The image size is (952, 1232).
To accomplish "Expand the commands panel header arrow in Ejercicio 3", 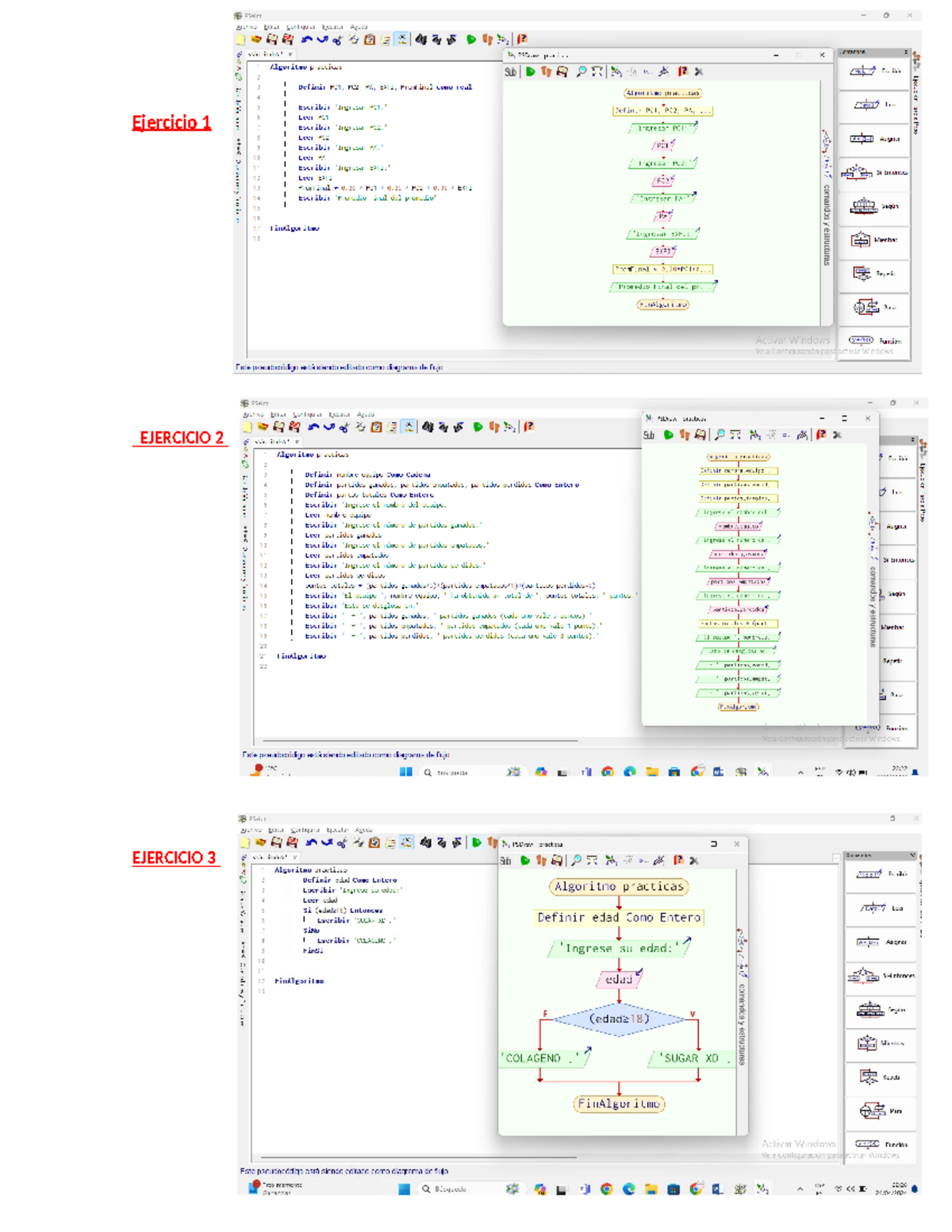I will (x=912, y=855).
